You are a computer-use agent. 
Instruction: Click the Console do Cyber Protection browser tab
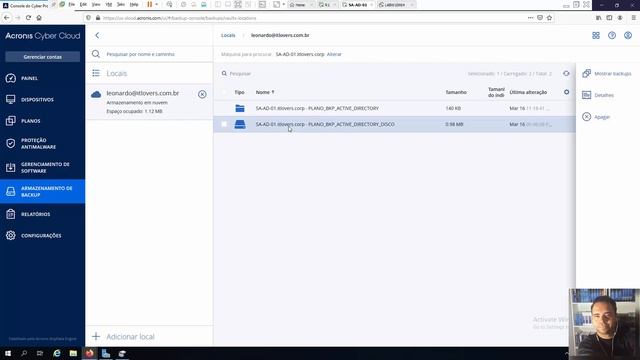tap(25, 5)
